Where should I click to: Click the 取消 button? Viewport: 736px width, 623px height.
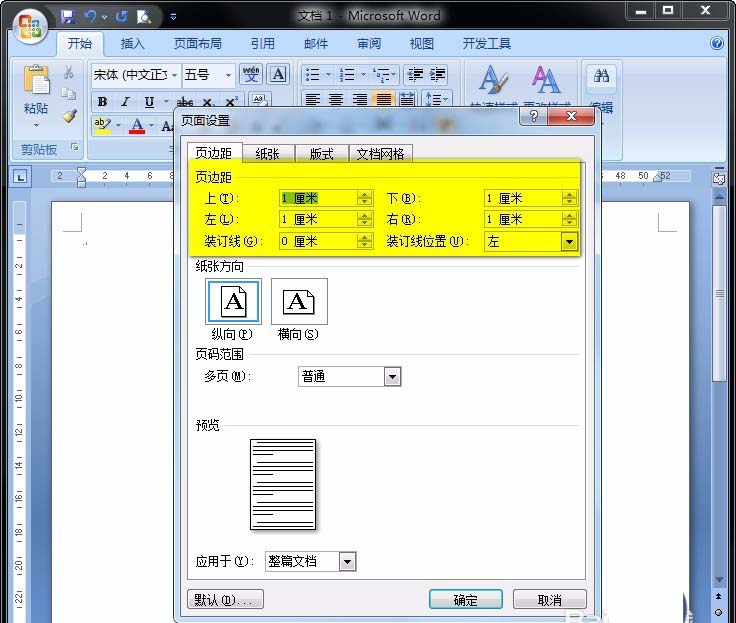[x=549, y=600]
